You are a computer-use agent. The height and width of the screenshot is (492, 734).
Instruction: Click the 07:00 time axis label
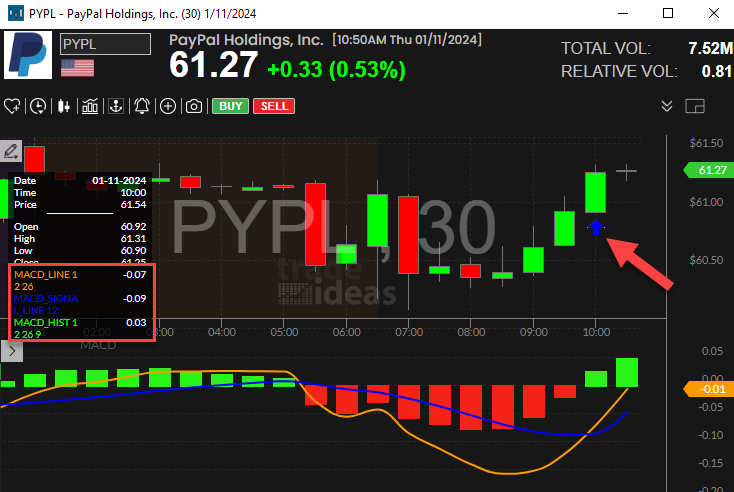(409, 332)
